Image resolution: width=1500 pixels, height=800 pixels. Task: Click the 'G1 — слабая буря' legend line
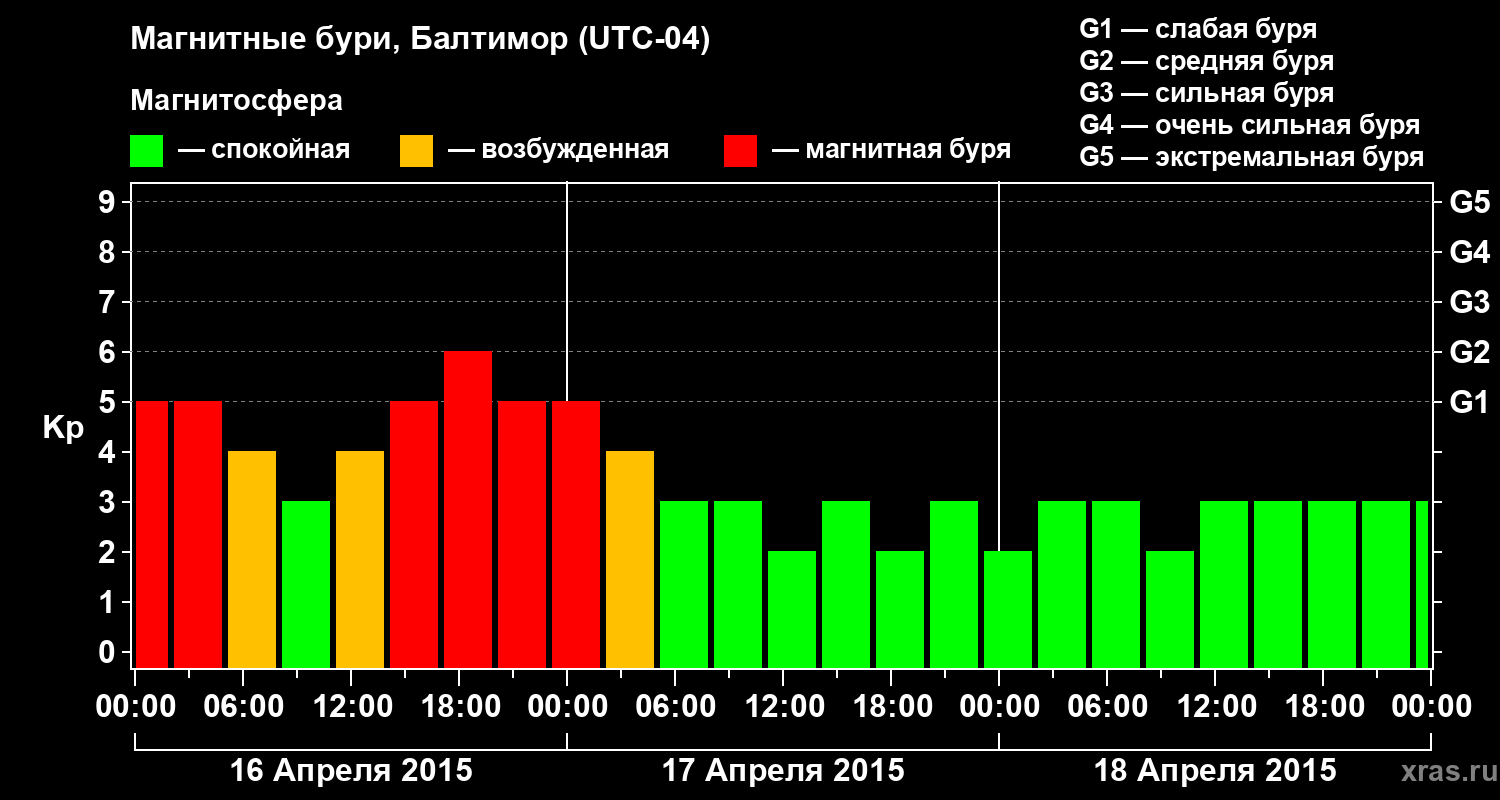click(x=1198, y=29)
